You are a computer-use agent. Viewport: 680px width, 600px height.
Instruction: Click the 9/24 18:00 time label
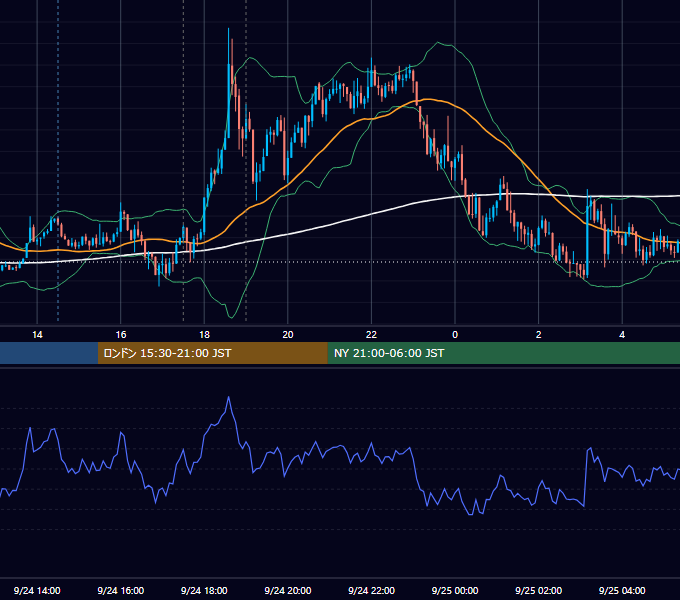click(204, 590)
